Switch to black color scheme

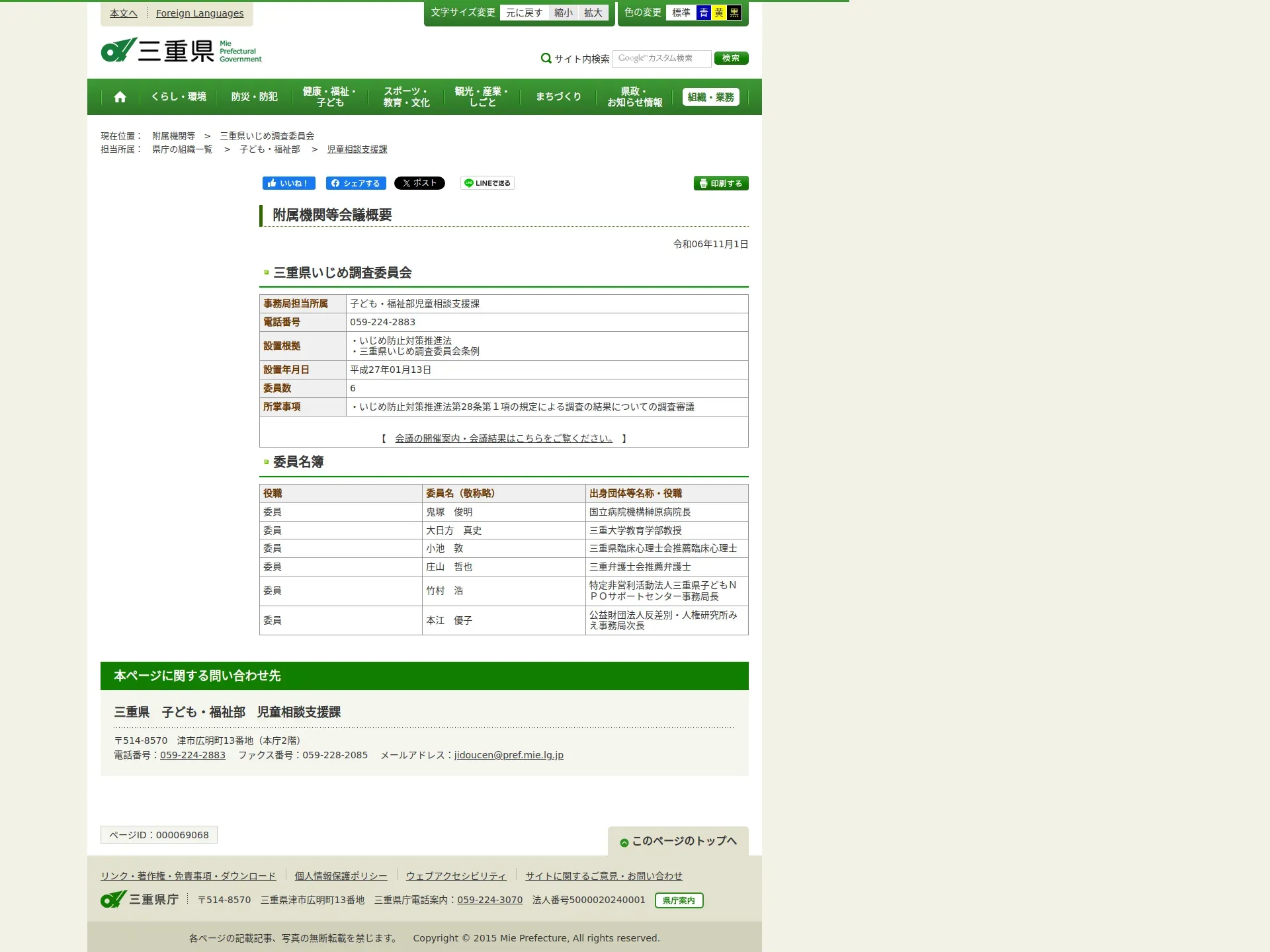(734, 13)
